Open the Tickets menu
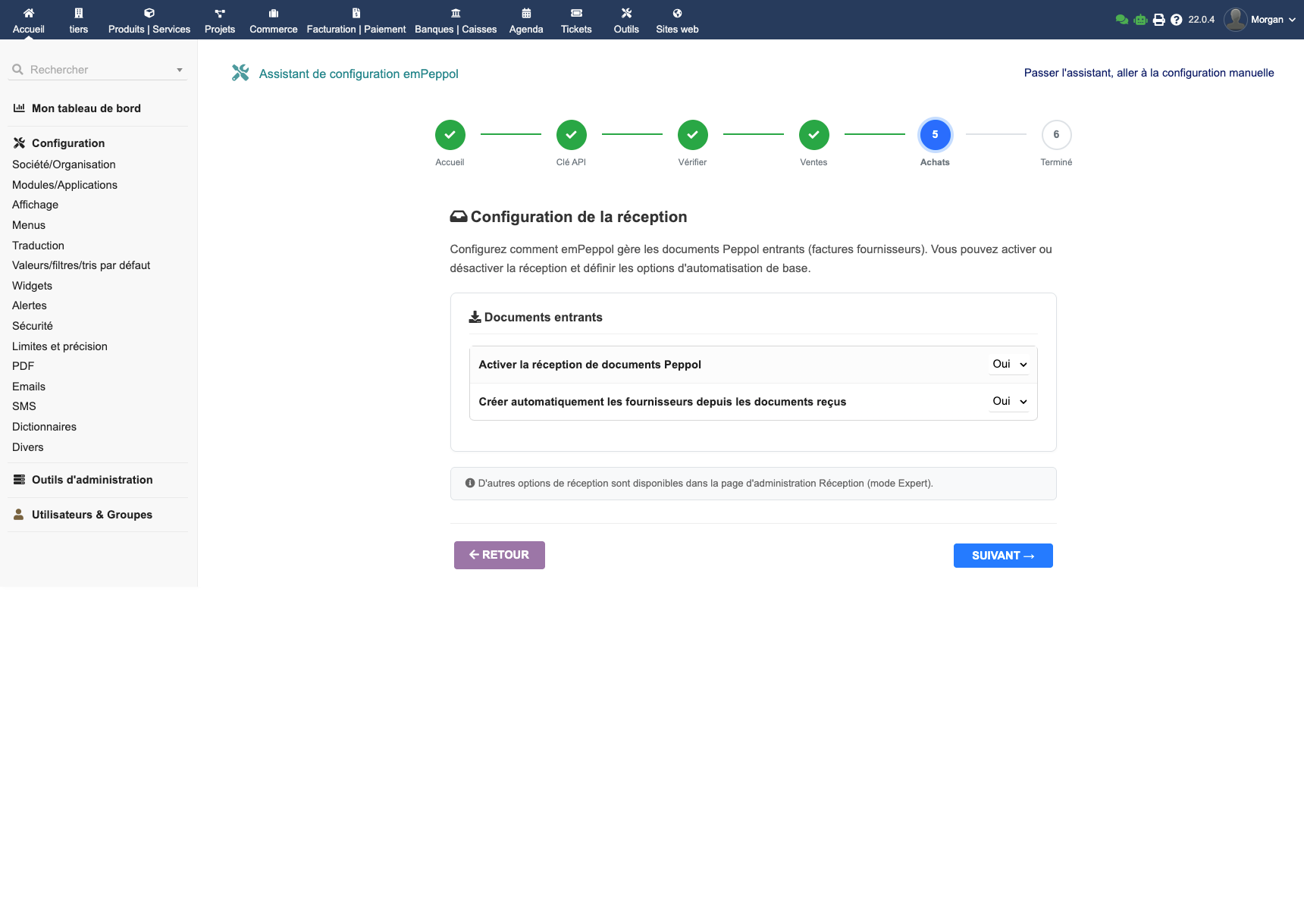 (x=576, y=20)
